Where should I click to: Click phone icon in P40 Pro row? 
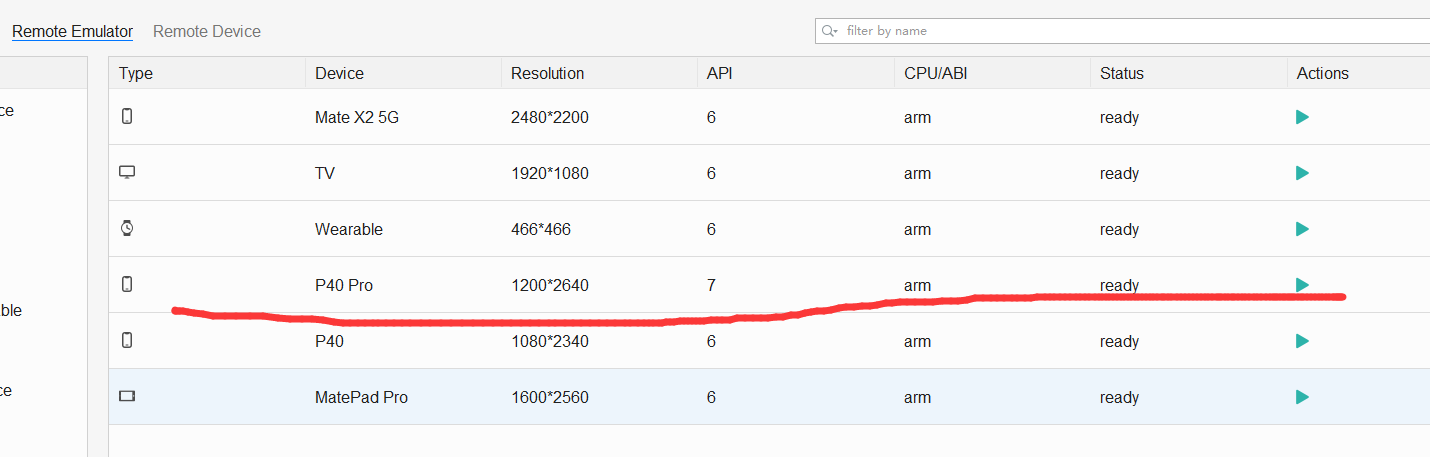click(127, 285)
